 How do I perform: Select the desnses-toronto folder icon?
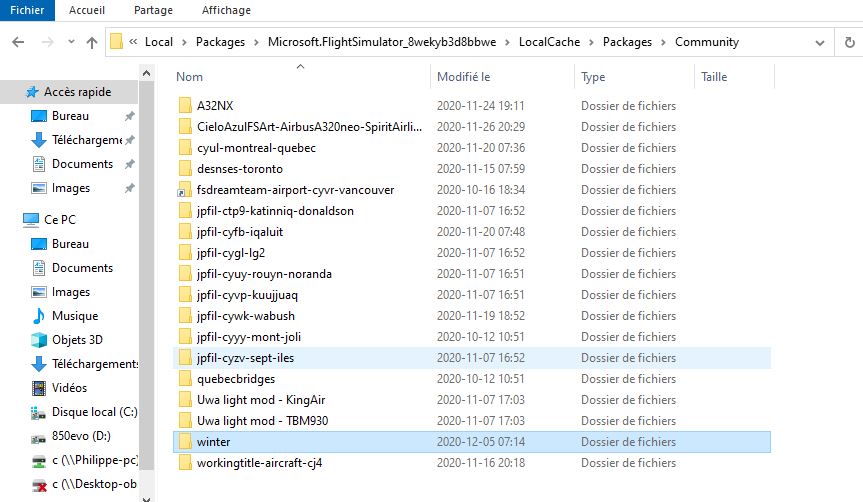(185, 168)
